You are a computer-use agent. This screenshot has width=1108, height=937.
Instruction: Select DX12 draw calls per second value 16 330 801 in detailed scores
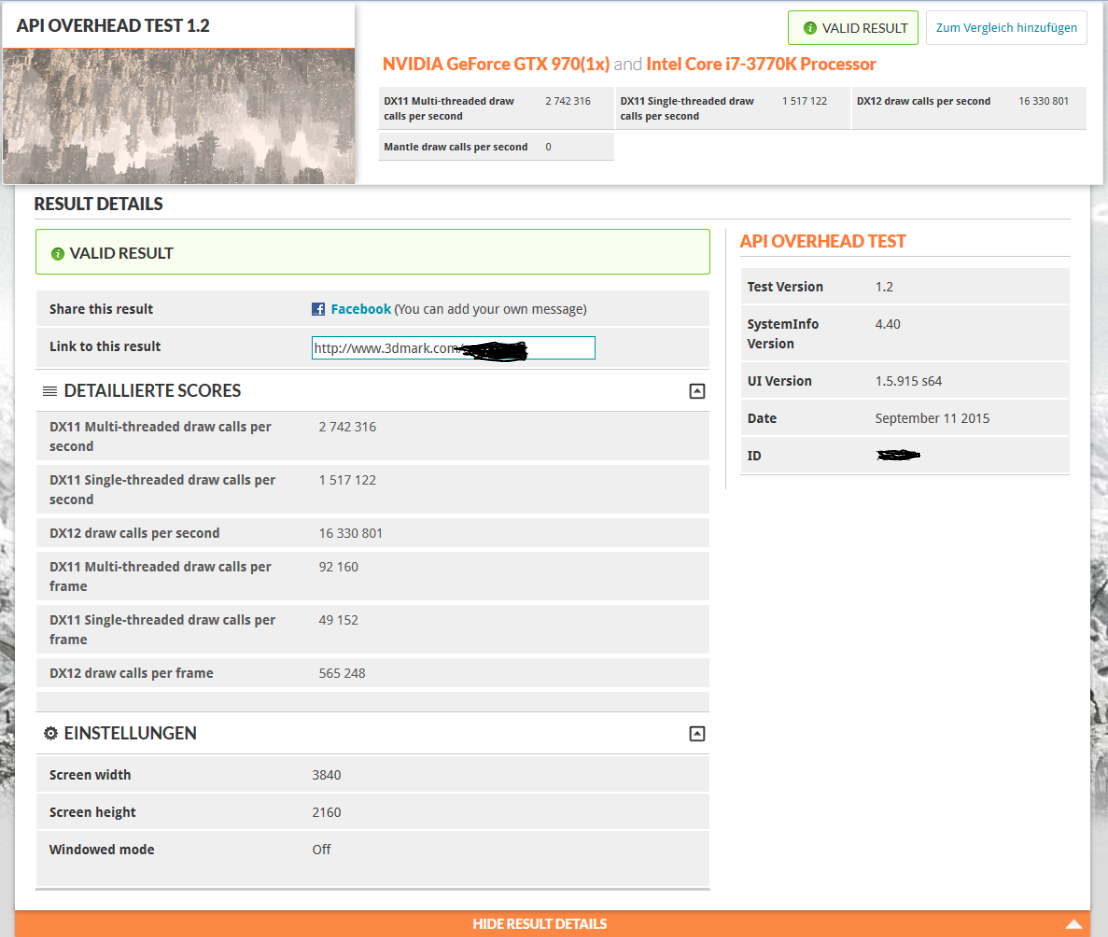[350, 533]
